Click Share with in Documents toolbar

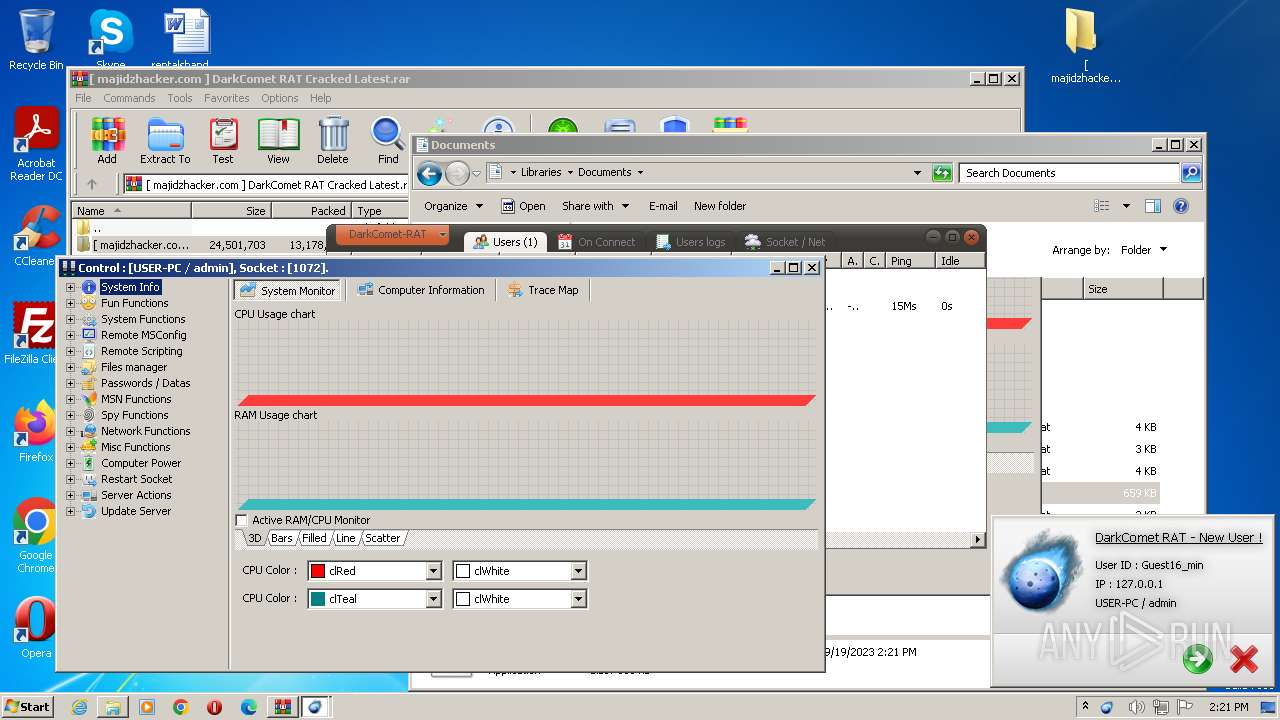pyautogui.click(x=596, y=206)
